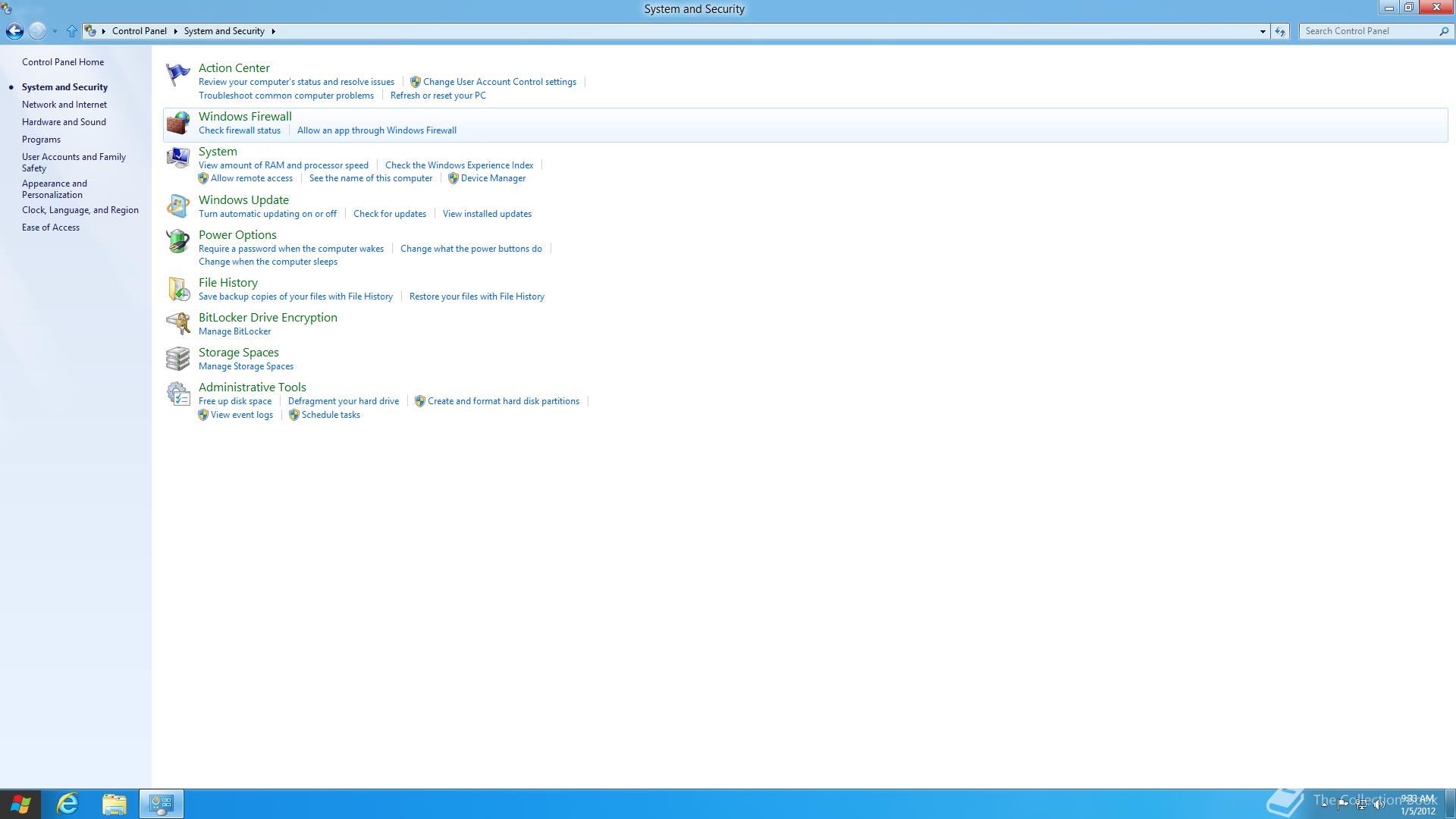The height and width of the screenshot is (819, 1456).
Task: Click the network tray icon
Action: (1361, 805)
